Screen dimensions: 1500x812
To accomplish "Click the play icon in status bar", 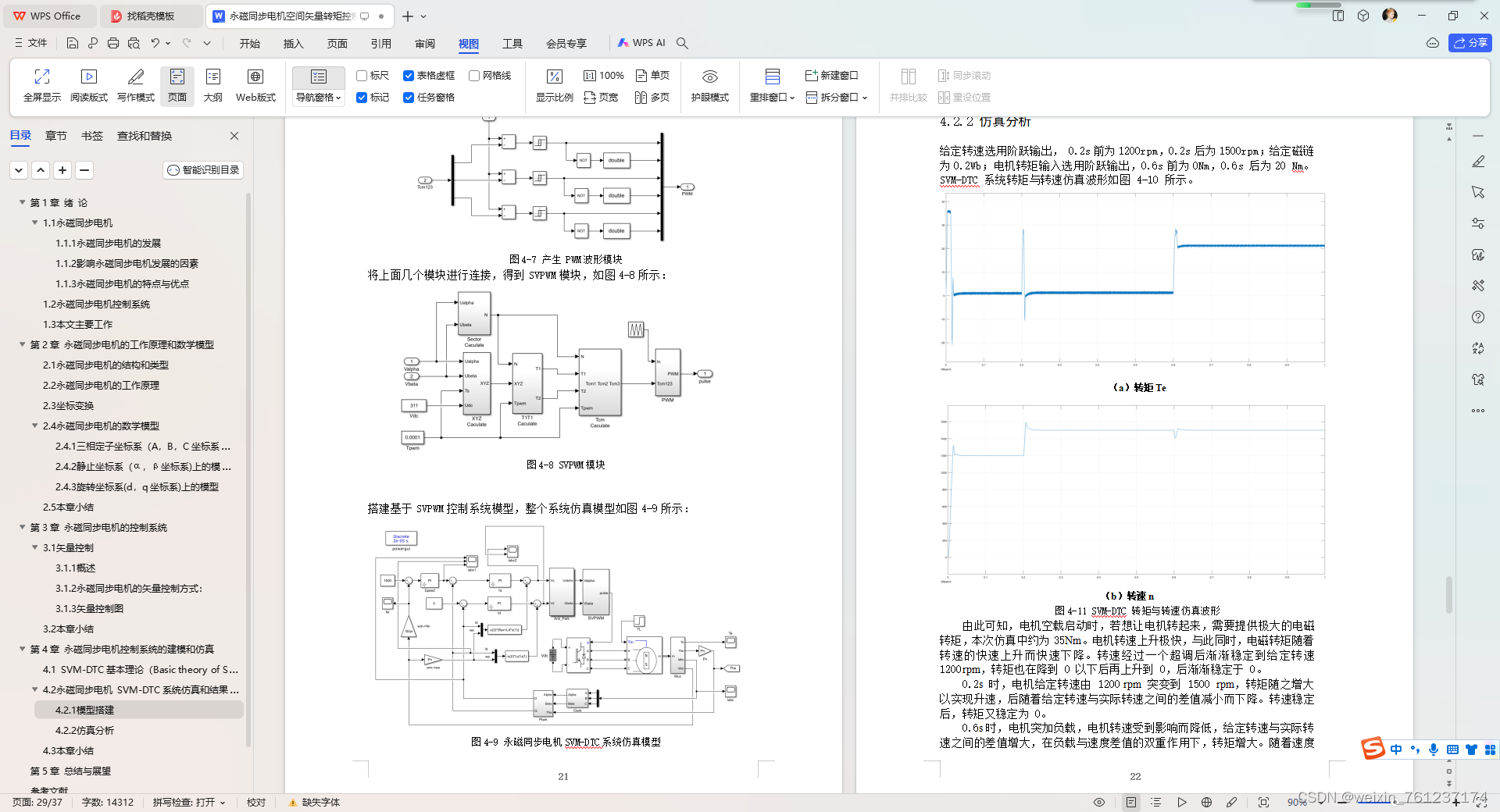I will pos(1181,802).
